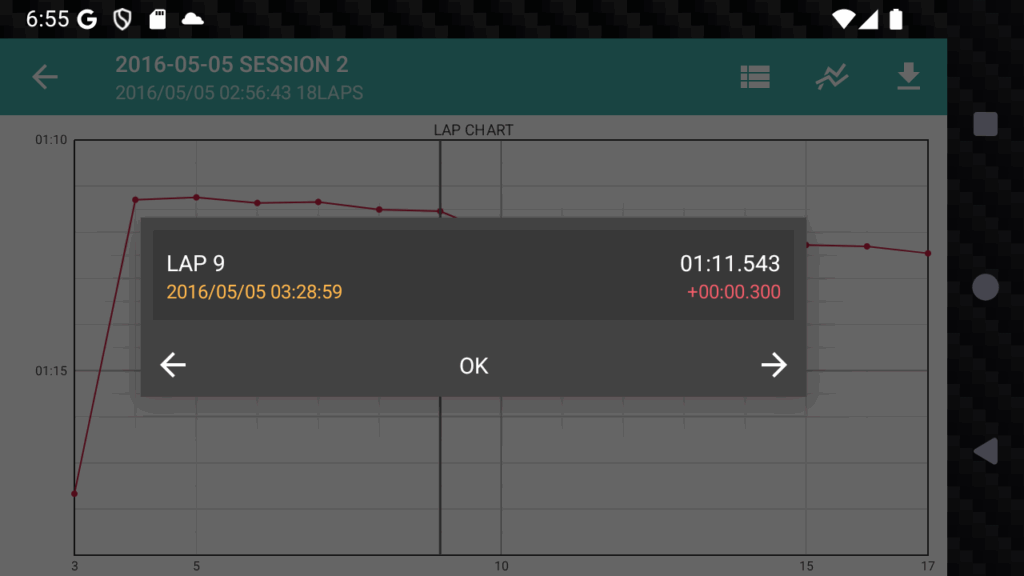Dismiss the lap dialog with OK
The width and height of the screenshot is (1024, 576).
tap(473, 366)
